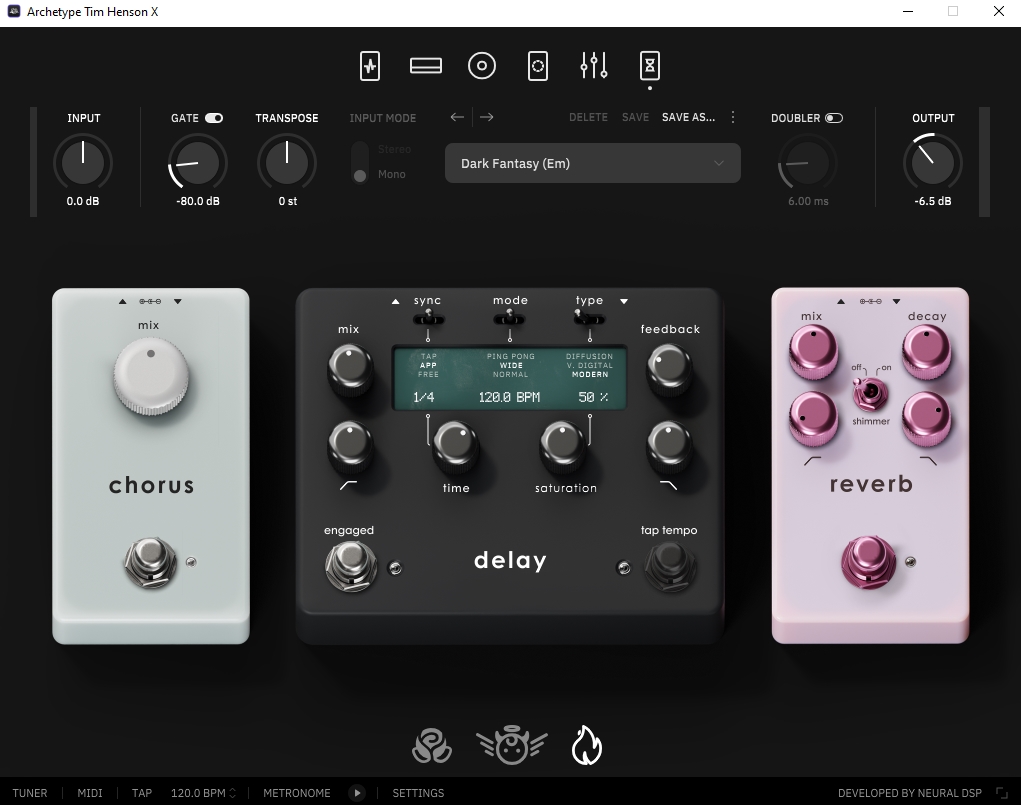Click the delay low-cut filter knob
The height and width of the screenshot is (805, 1021).
[350, 446]
